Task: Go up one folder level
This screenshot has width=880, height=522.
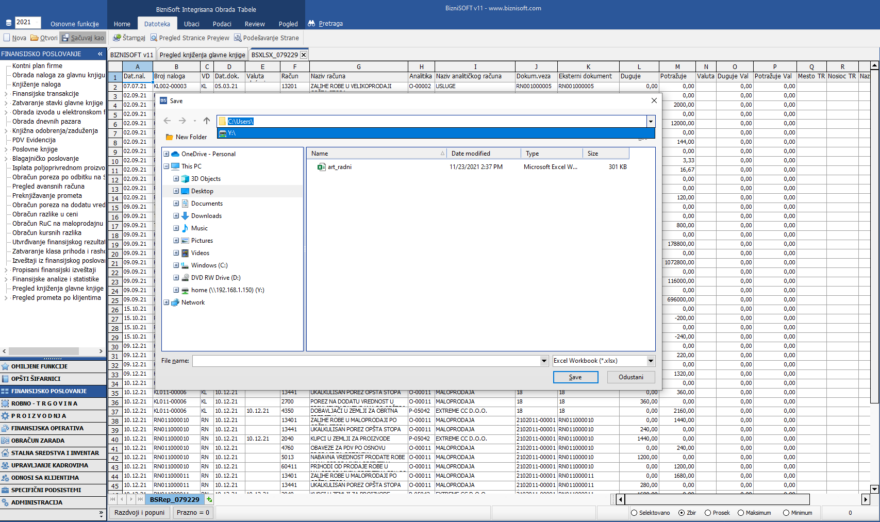Action: pyautogui.click(x=206, y=121)
